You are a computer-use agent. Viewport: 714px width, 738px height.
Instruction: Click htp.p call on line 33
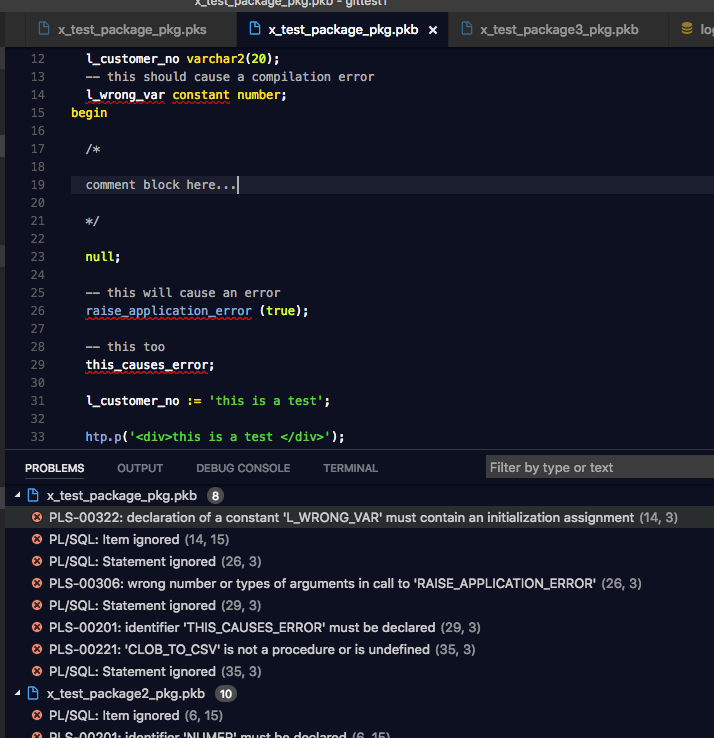[x=215, y=437]
